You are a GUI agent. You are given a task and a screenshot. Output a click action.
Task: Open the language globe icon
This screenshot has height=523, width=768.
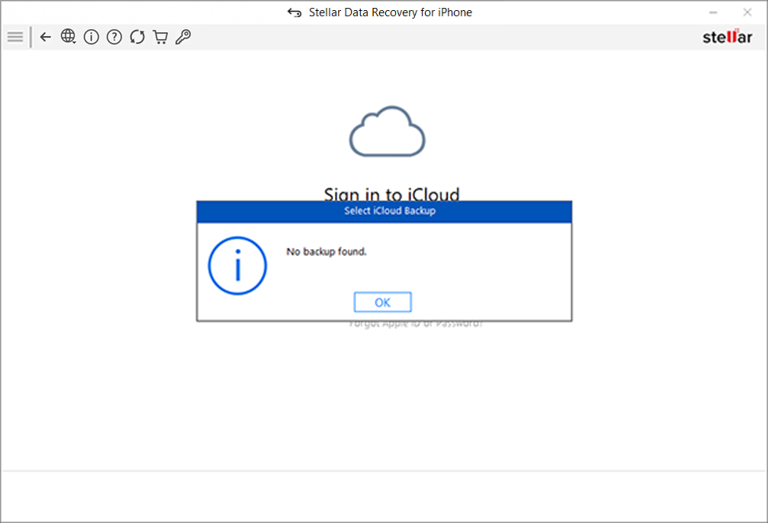[68, 36]
